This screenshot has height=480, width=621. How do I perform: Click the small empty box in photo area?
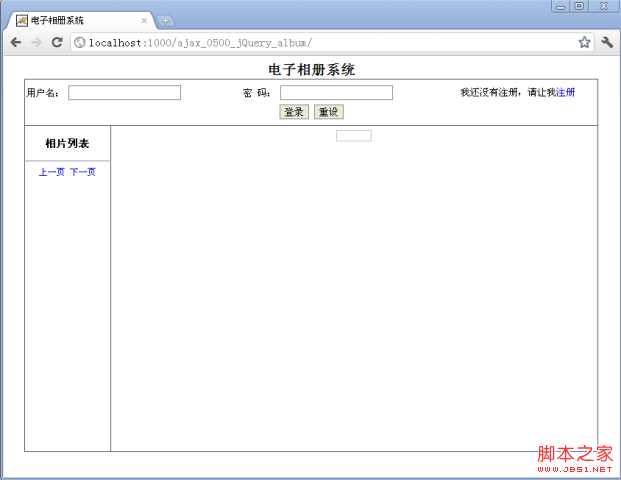[354, 136]
